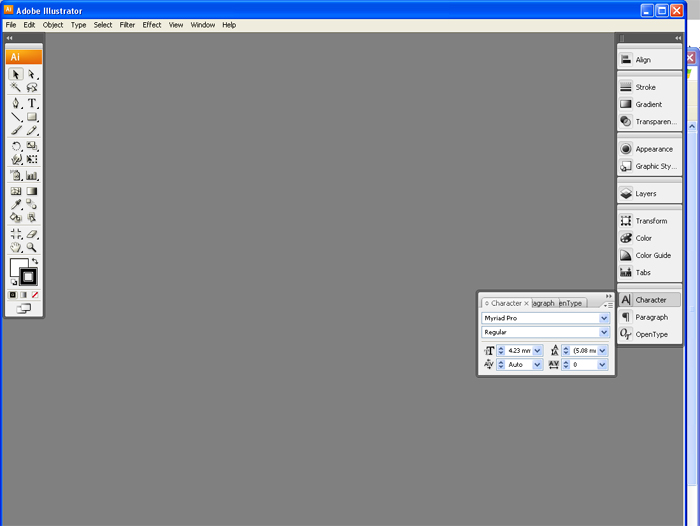Click the Swap Fill and Stroke arrows
The width and height of the screenshot is (700, 526).
coord(35,261)
